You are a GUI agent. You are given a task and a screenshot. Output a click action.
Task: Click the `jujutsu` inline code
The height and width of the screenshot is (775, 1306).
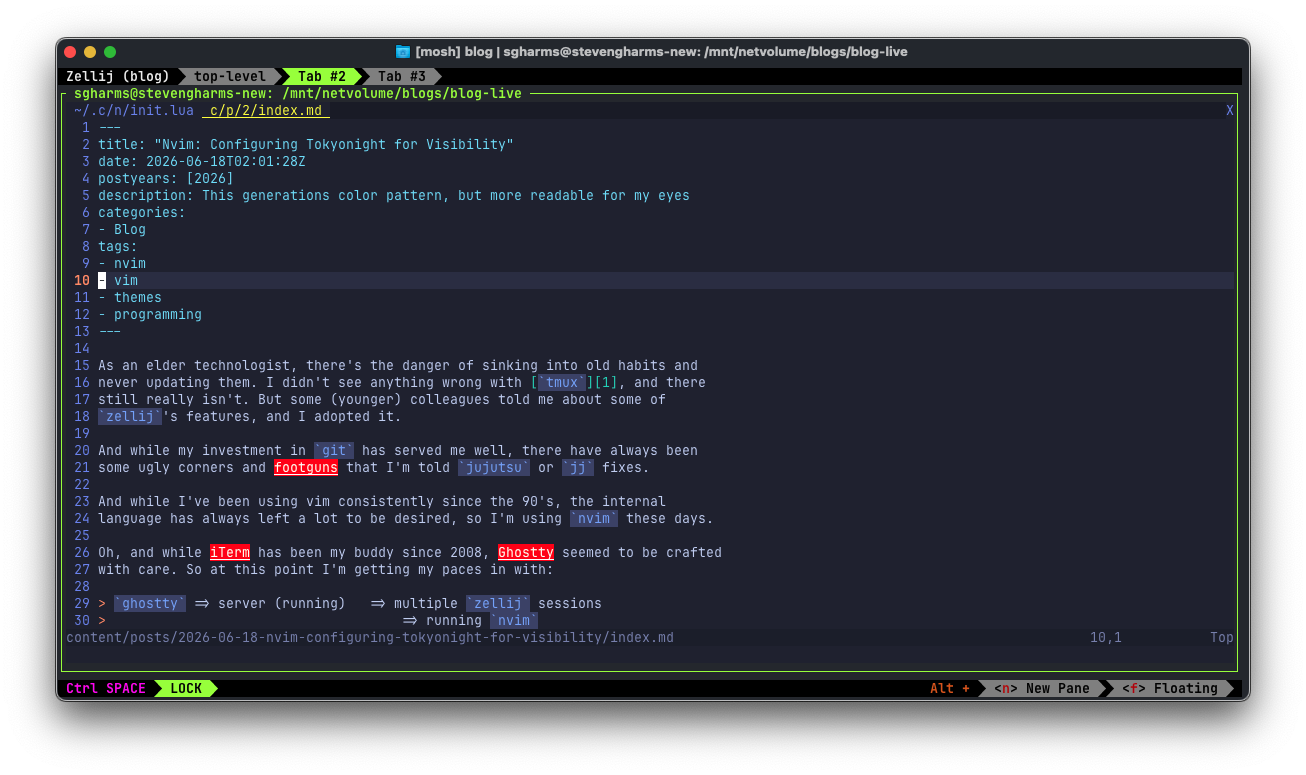tap(494, 467)
